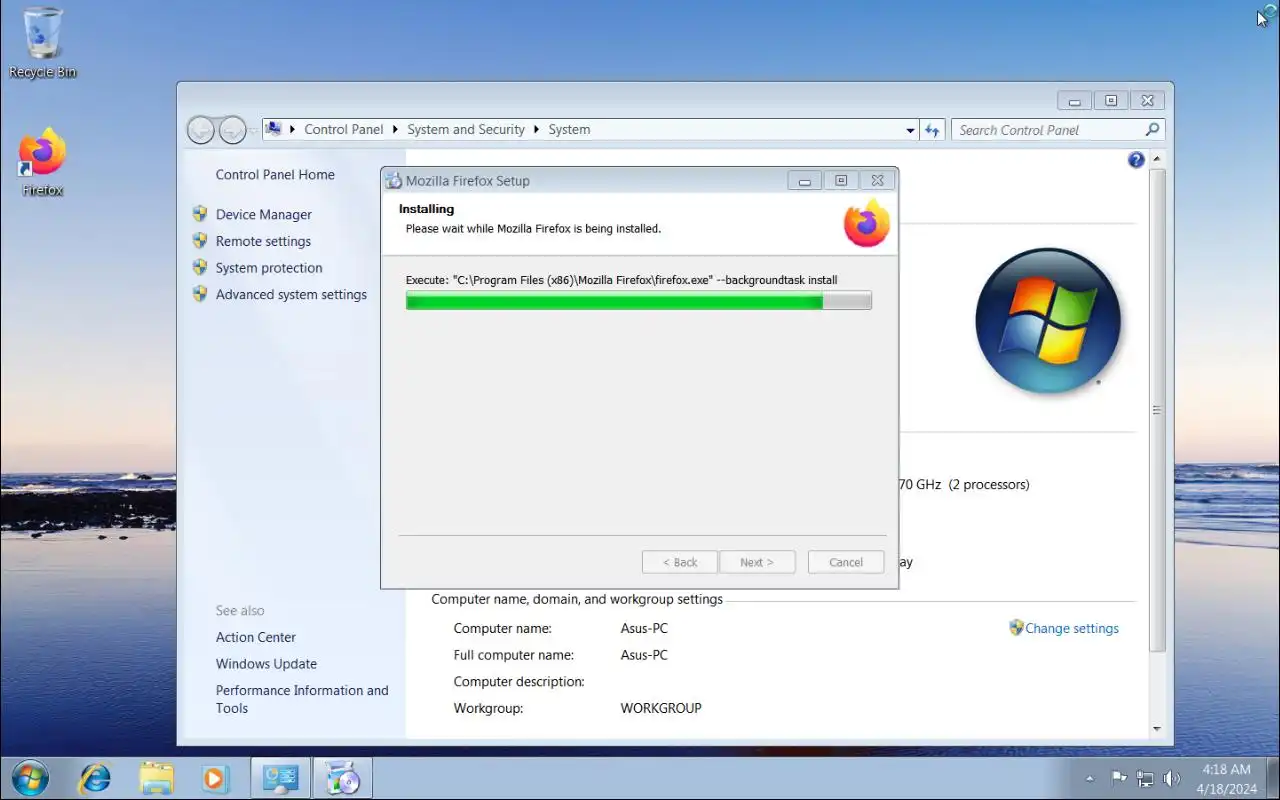Viewport: 1280px width, 800px height.
Task: Click shield icon beside Remote settings
Action: (200, 240)
